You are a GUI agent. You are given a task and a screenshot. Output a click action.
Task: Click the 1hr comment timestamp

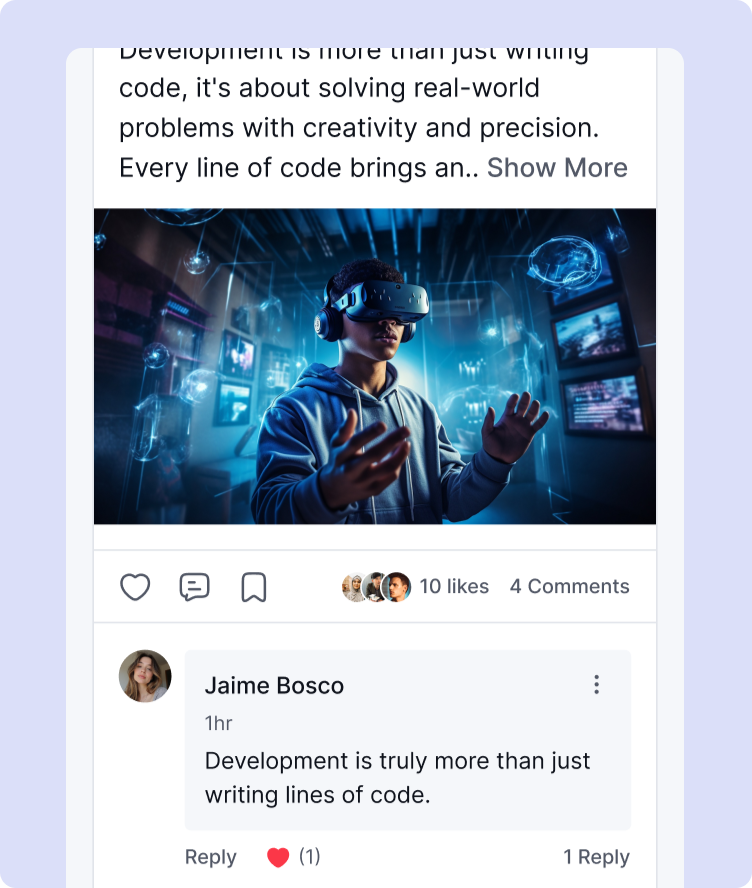click(218, 723)
